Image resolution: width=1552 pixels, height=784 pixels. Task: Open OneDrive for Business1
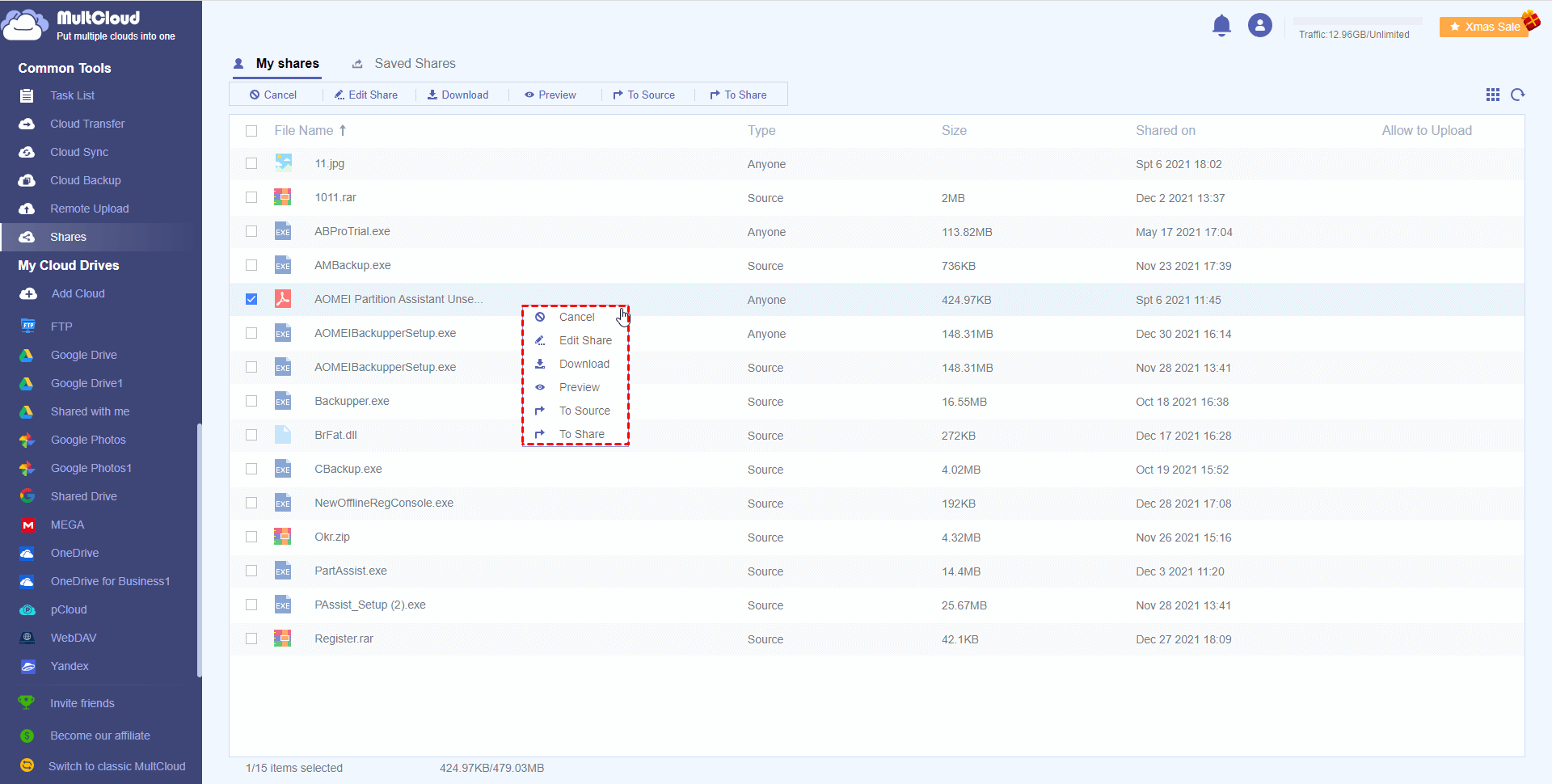tap(110, 581)
